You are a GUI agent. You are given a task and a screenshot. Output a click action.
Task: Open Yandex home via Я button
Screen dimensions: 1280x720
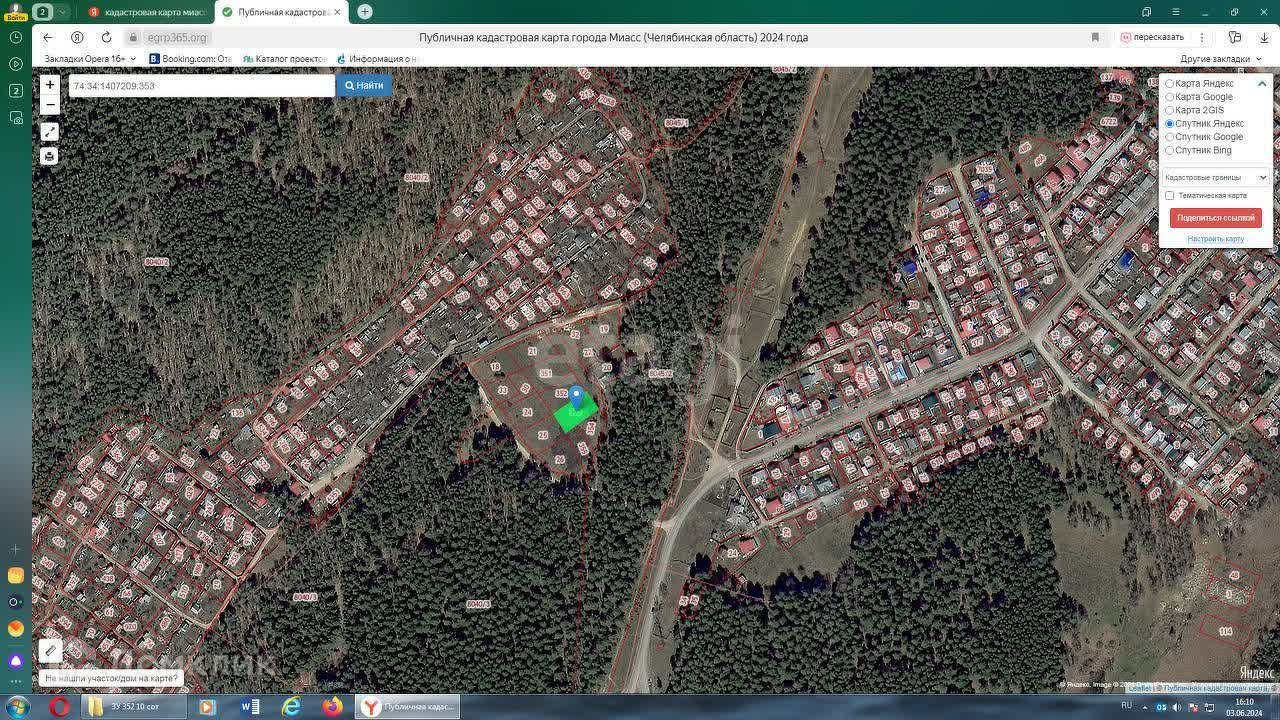coord(77,37)
